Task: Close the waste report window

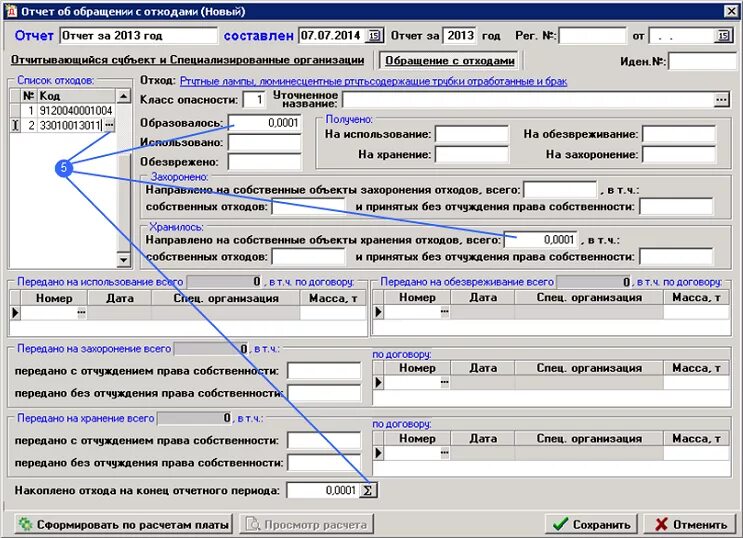Action: (731, 11)
